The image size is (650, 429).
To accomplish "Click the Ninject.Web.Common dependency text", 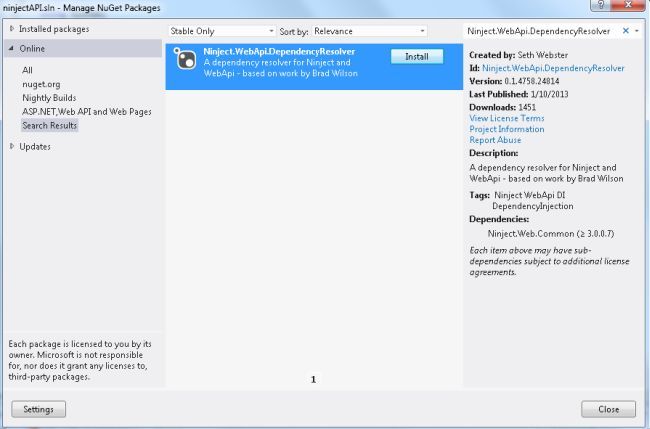I will (x=551, y=233).
